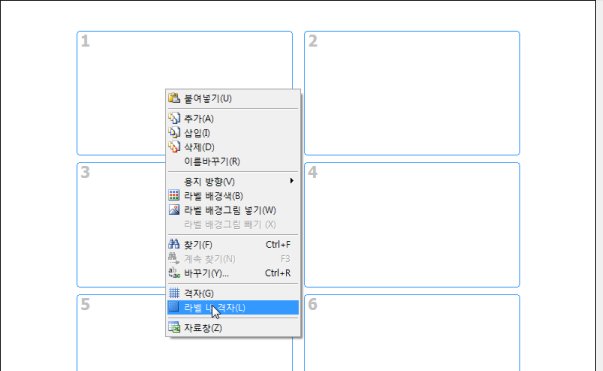This screenshot has width=603, height=371.
Task: Select label cell number 4
Action: tap(412, 225)
